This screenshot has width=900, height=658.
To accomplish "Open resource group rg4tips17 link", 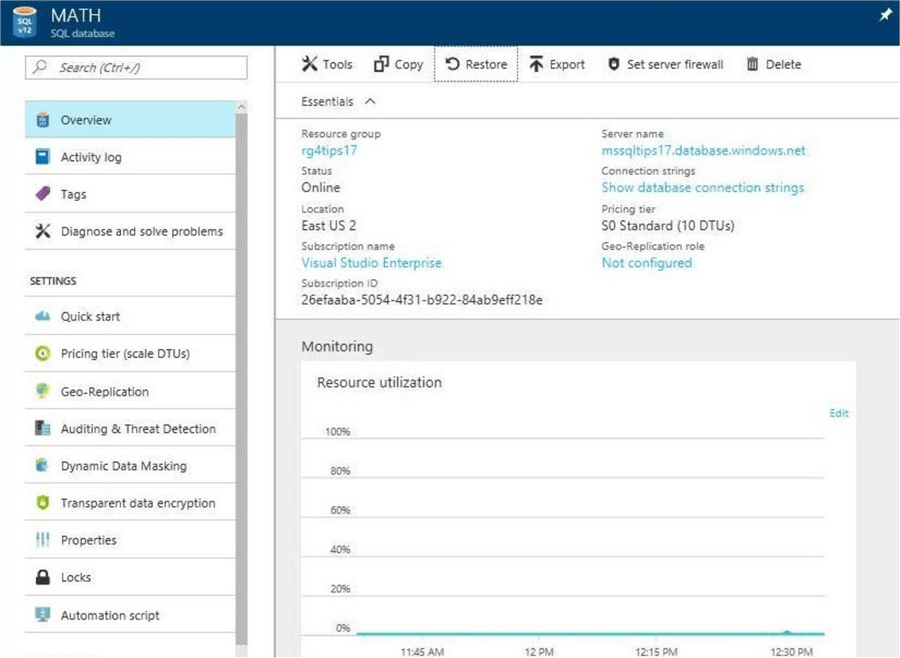I will [329, 150].
